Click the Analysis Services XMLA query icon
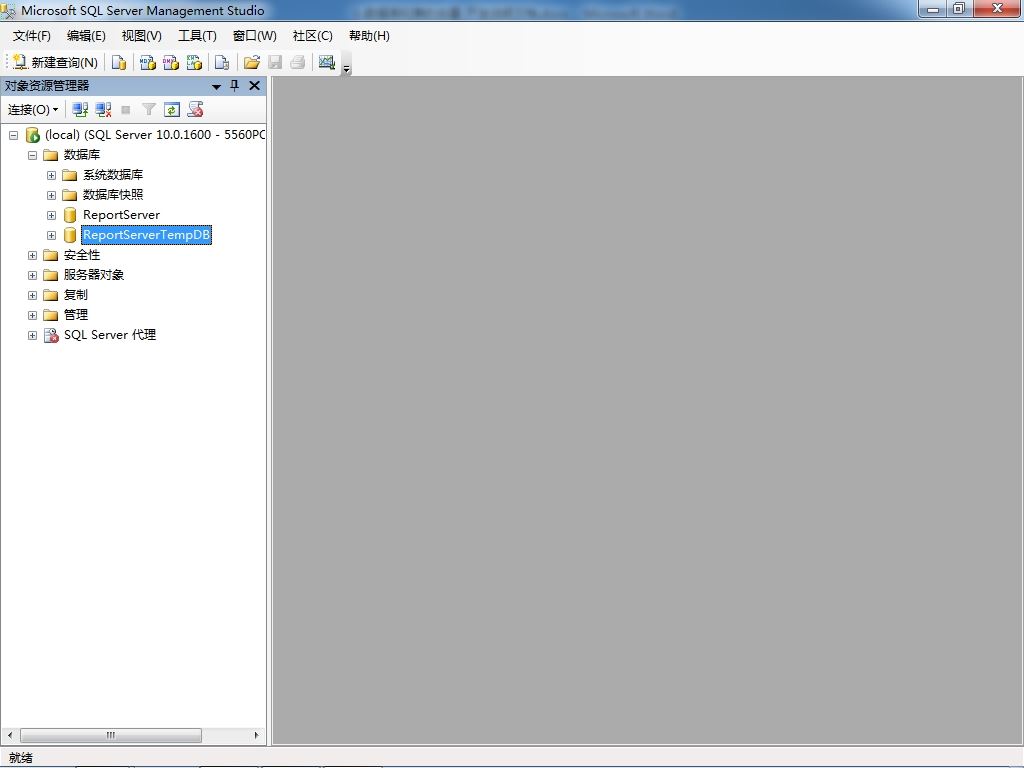This screenshot has height=768, width=1024. [x=195, y=62]
